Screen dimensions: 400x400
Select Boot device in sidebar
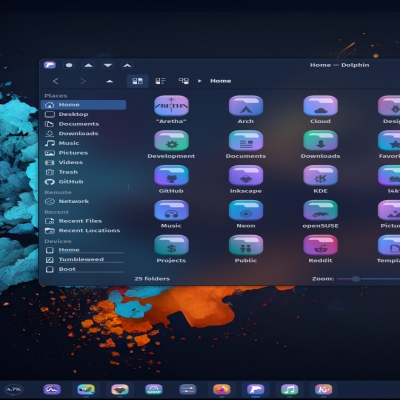point(83,269)
